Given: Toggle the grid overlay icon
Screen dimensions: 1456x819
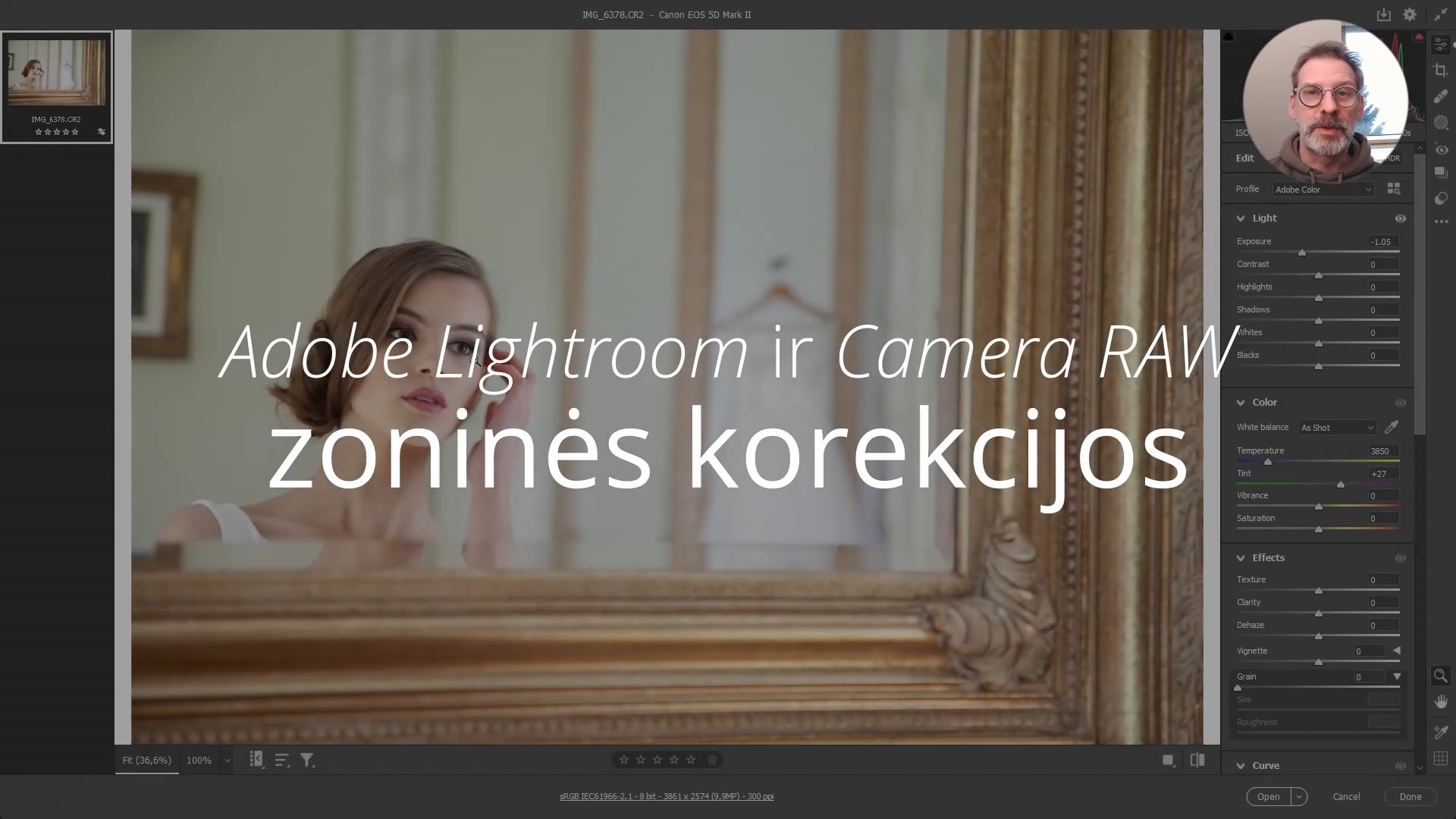Looking at the screenshot, I should click(1441, 758).
